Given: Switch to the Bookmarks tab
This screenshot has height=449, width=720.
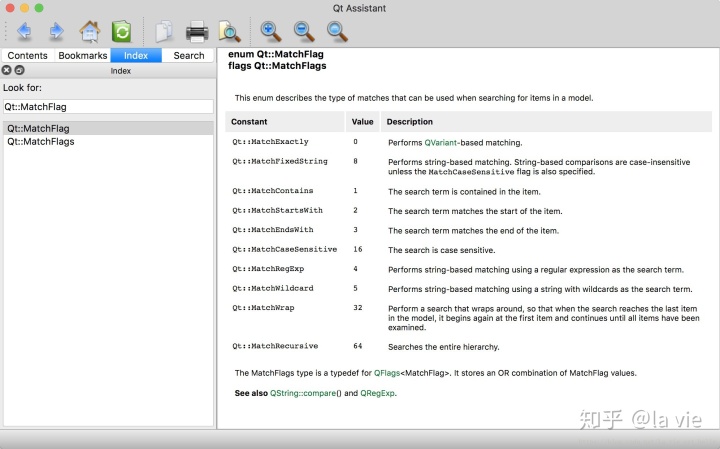Looking at the screenshot, I should tap(83, 56).
